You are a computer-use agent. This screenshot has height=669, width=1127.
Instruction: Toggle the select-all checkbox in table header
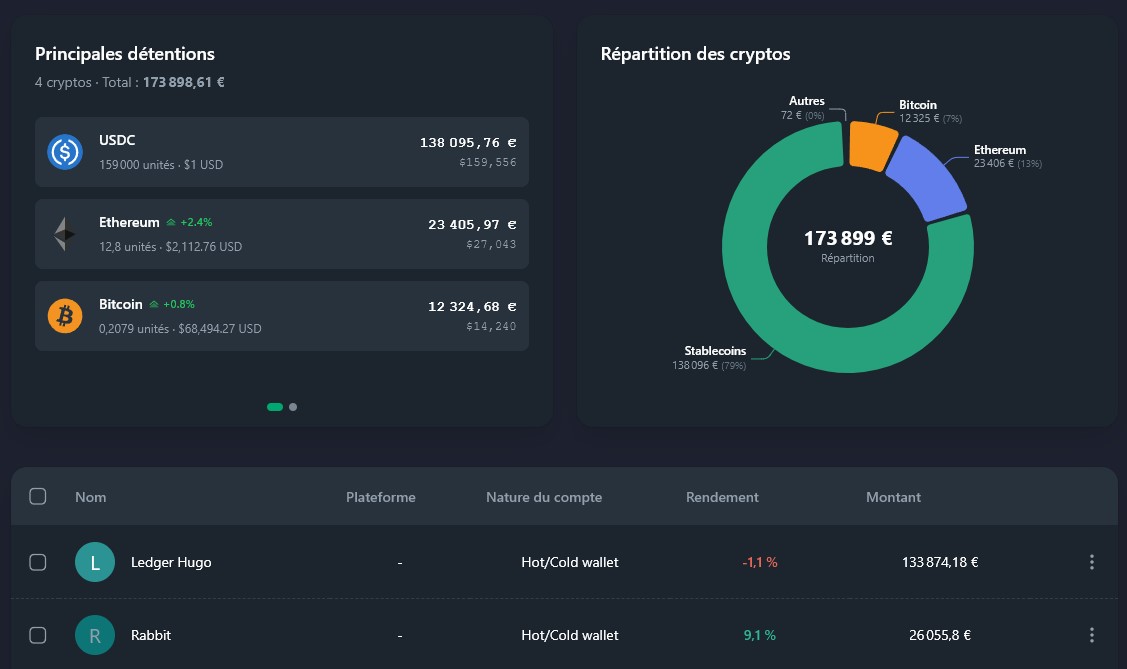(37, 495)
